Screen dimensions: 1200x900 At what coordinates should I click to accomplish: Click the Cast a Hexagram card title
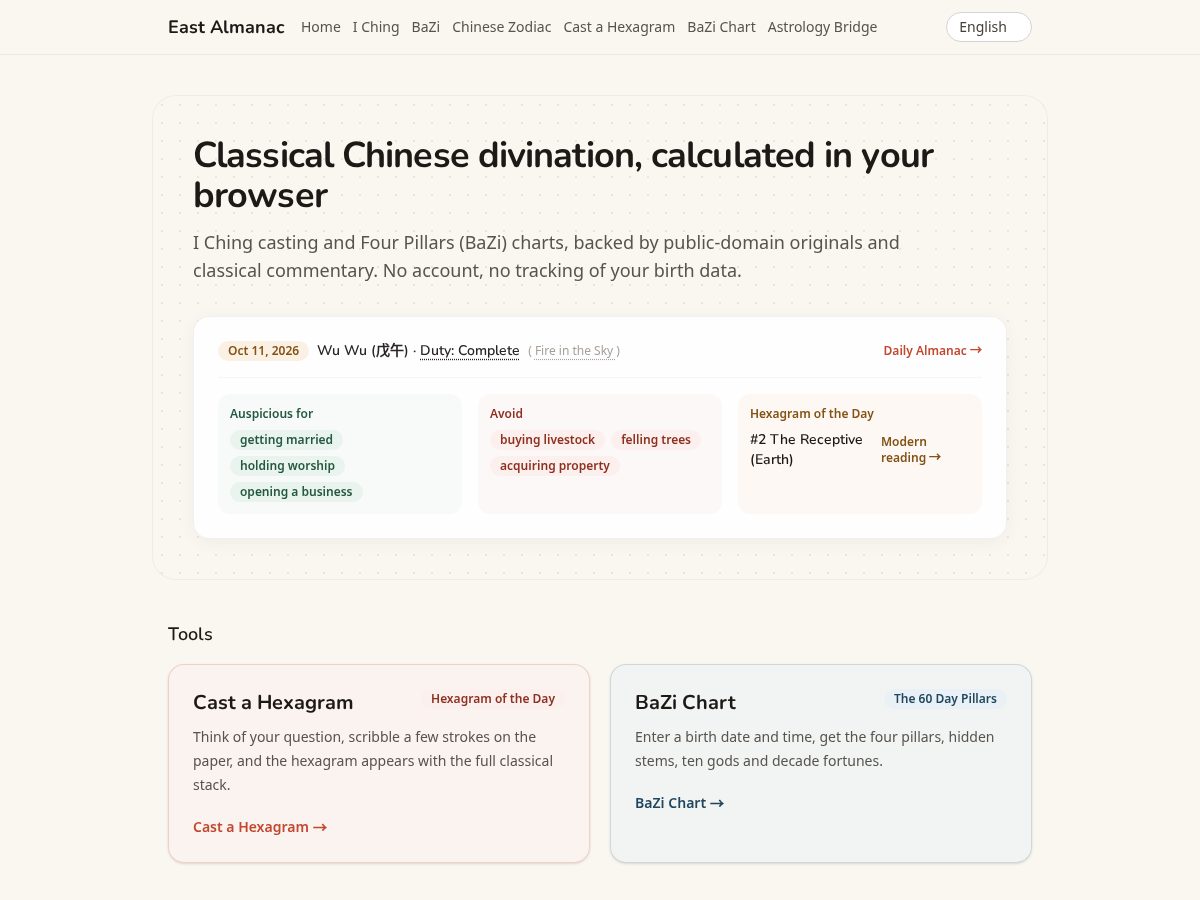pyautogui.click(x=273, y=702)
